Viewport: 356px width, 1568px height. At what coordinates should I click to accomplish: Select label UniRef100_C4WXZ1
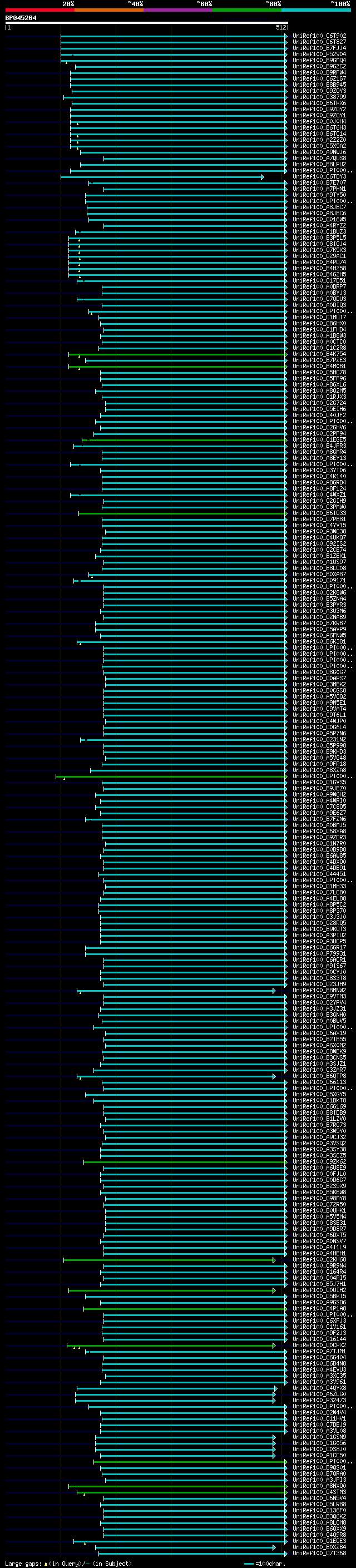(x=319, y=495)
